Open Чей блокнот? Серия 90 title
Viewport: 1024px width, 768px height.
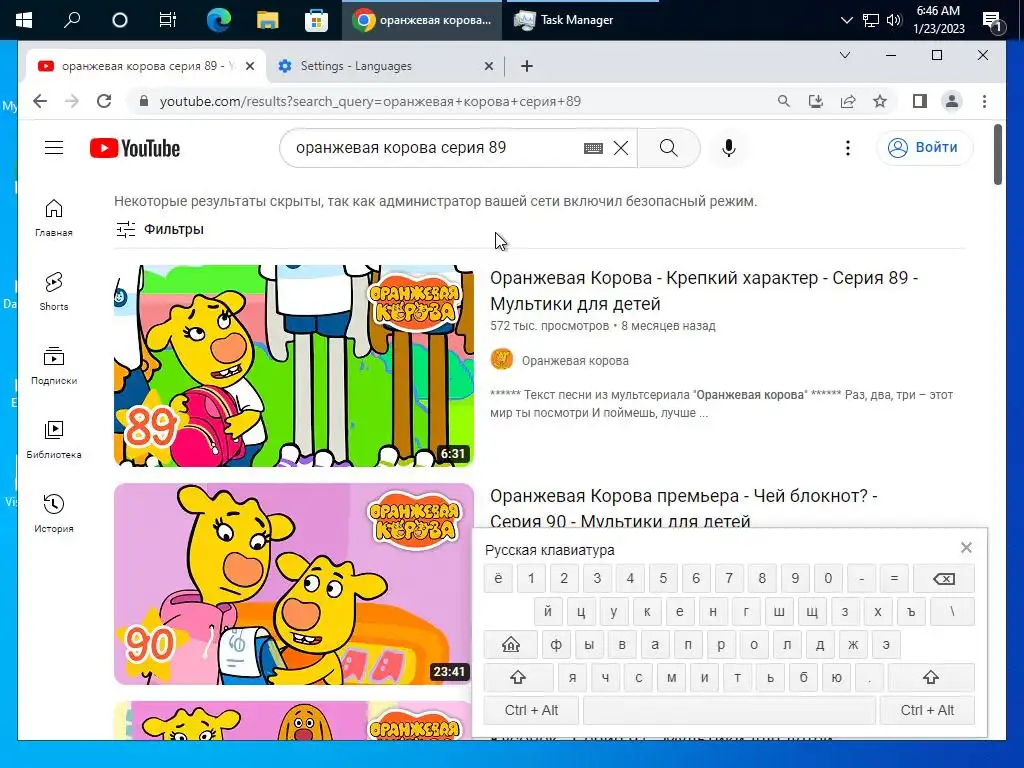[x=683, y=507]
